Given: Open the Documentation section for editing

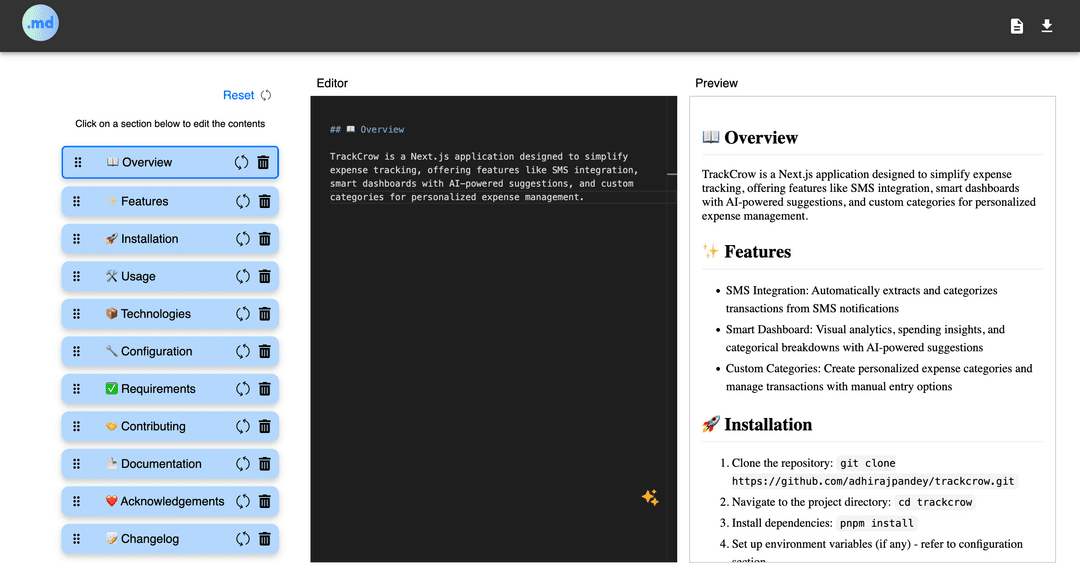Looking at the screenshot, I should coord(160,464).
